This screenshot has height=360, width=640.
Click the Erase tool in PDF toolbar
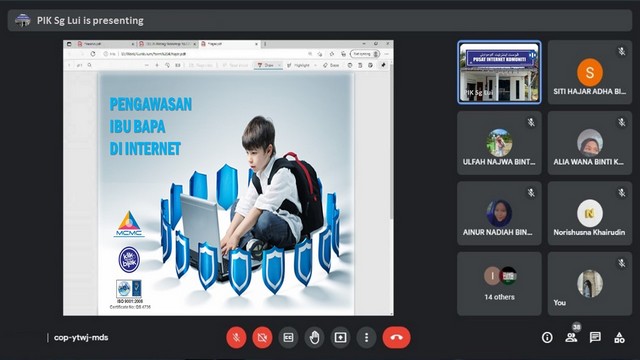(x=331, y=65)
